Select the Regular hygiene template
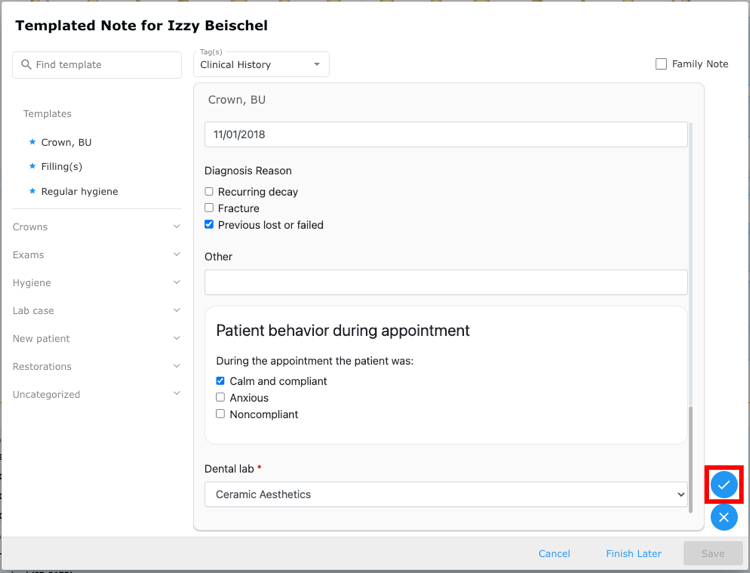Screen dimensions: 750x573 (x=79, y=191)
